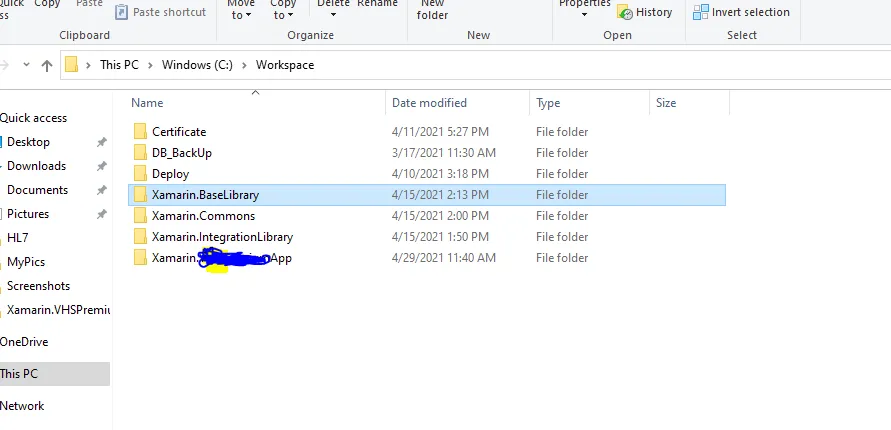Select This PC in navigation pane
891x430 pixels.
pos(55,374)
